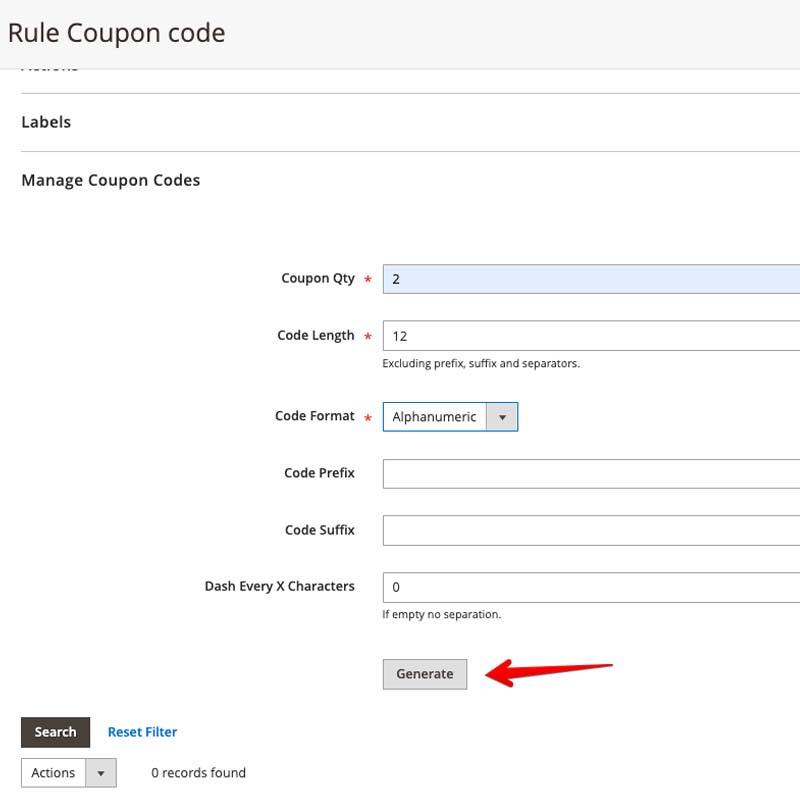This screenshot has height=800, width=800.
Task: Open the Actions bulk dropdown
Action: coord(54,773)
